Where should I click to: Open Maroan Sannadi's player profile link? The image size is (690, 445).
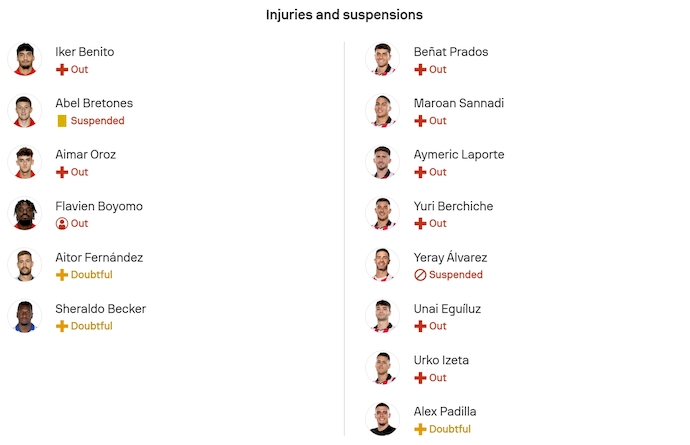tap(458, 103)
